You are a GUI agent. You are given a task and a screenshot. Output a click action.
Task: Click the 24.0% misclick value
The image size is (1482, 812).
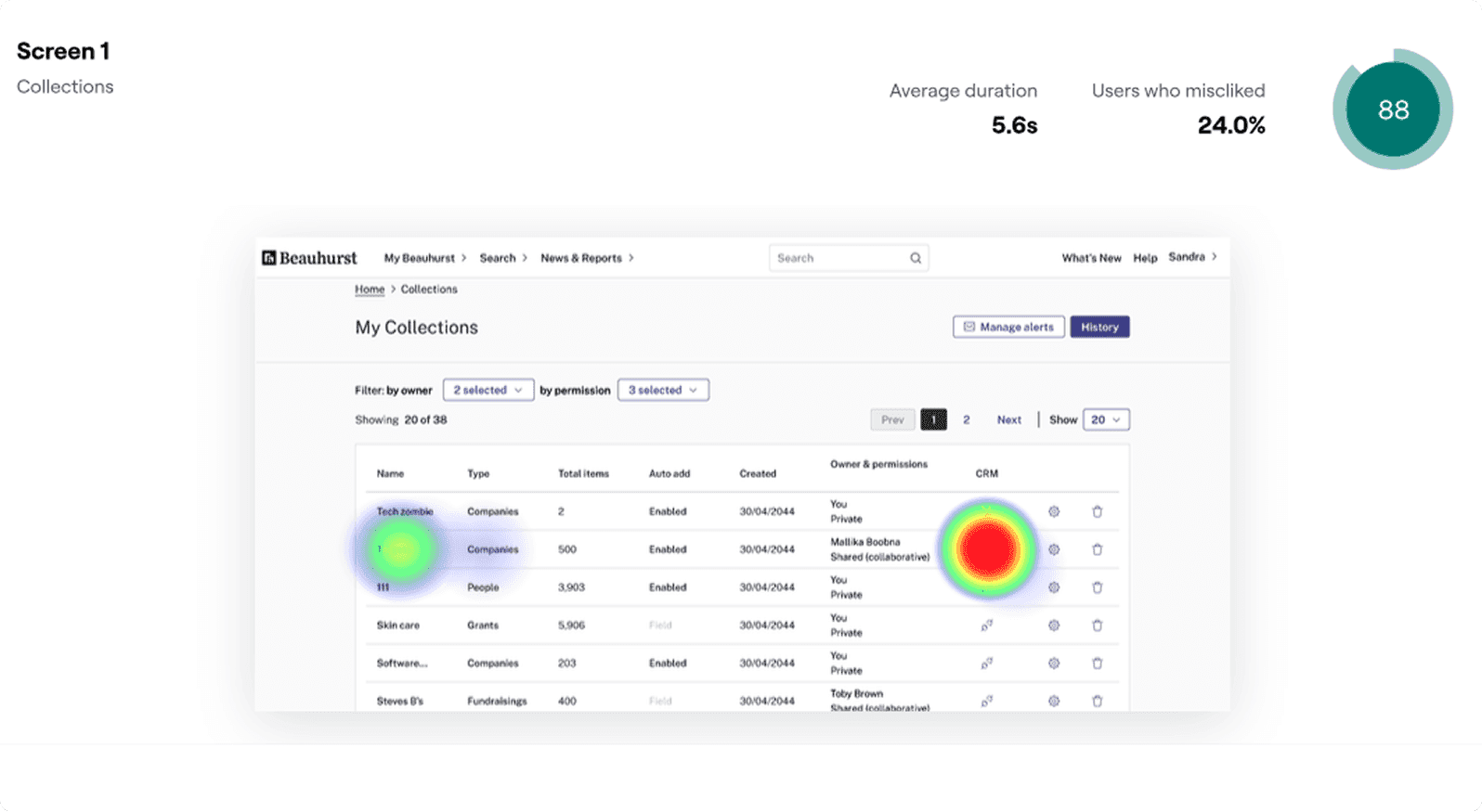[1231, 125]
